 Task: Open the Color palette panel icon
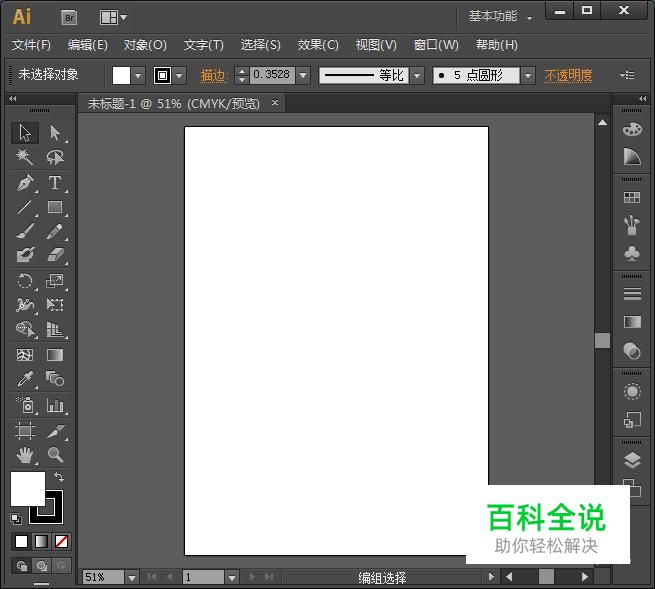(631, 130)
